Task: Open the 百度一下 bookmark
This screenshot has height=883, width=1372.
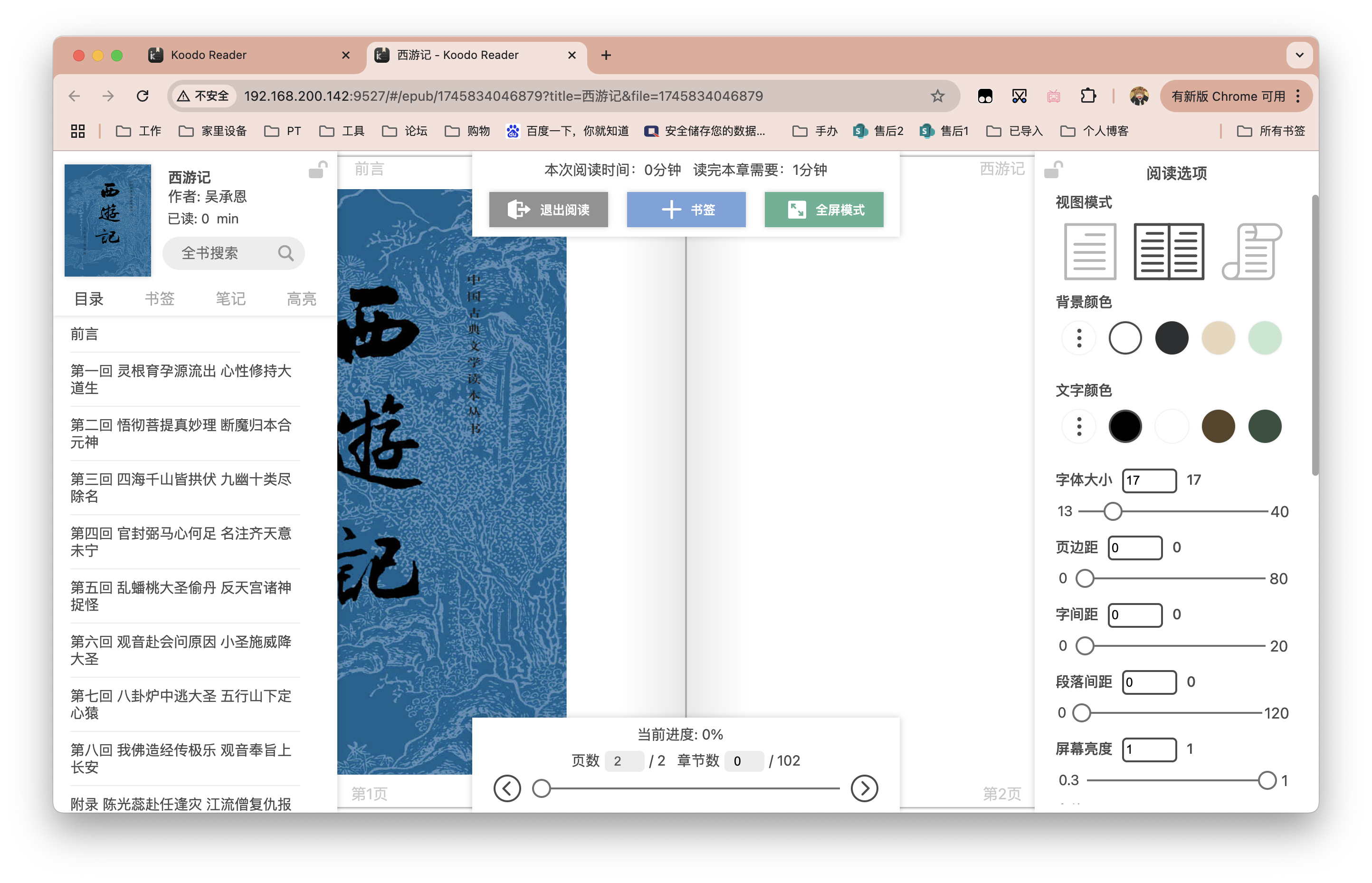Action: tap(567, 131)
